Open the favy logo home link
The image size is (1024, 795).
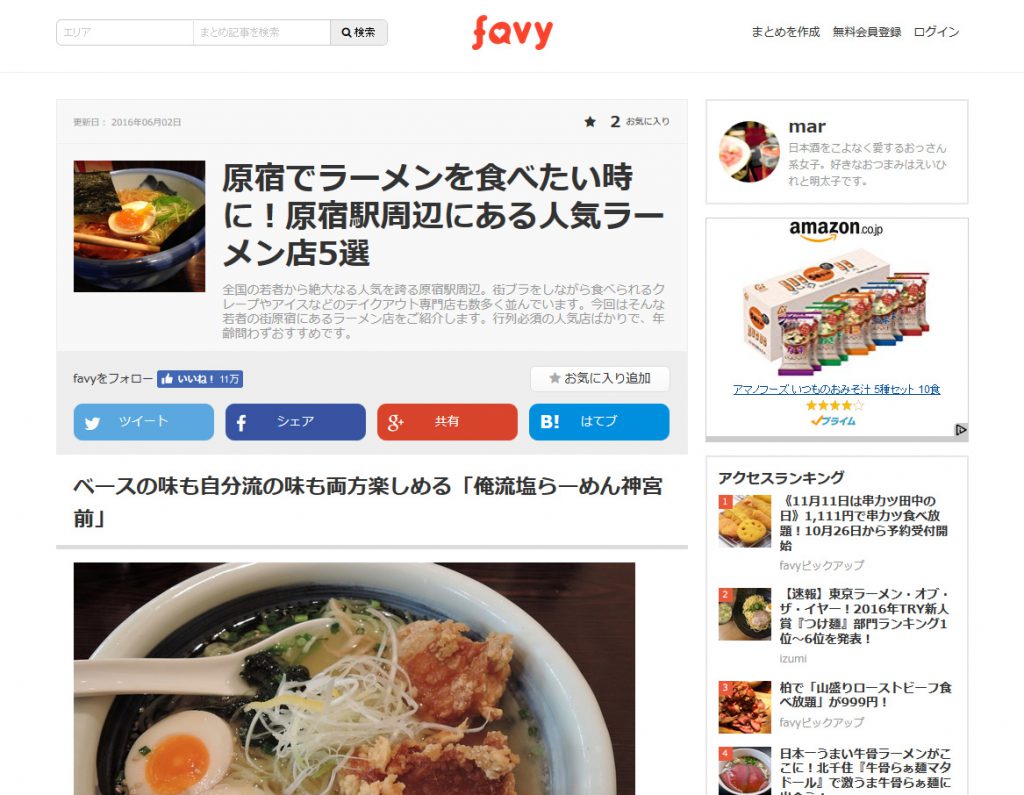tap(512, 32)
